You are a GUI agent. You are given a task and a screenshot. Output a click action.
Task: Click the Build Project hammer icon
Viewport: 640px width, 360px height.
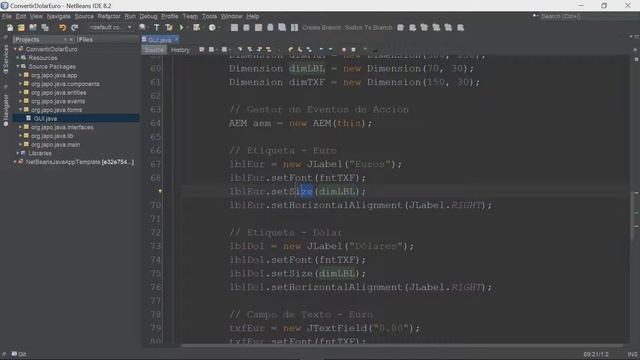coord(157,28)
